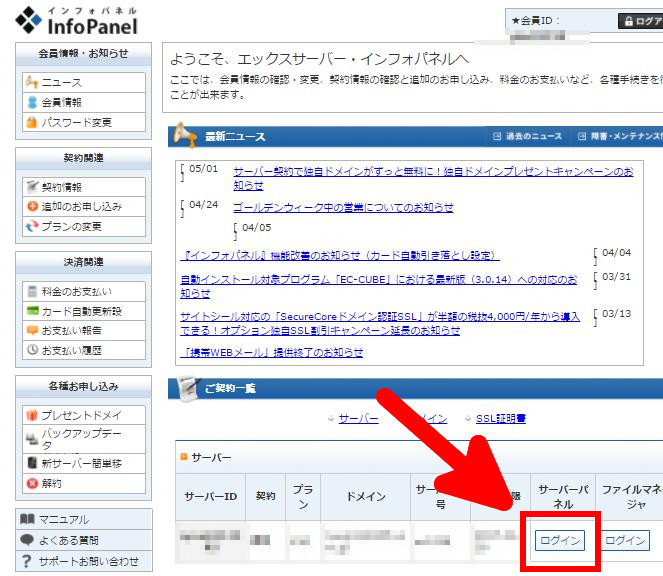This screenshot has height=576, width=663.
Task: Open インフォパネル機能改善 news link
Action: point(340,255)
